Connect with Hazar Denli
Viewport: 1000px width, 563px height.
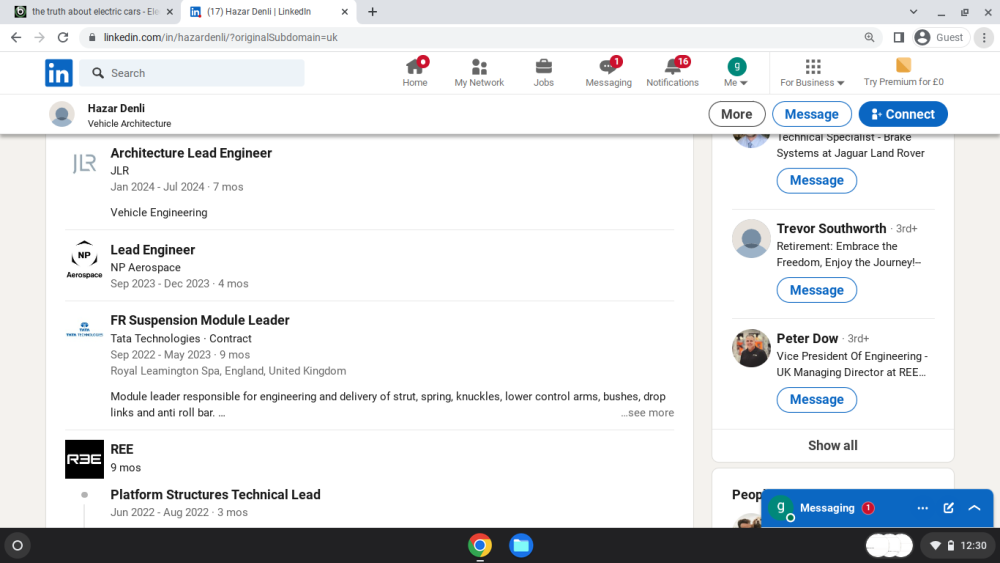click(902, 114)
